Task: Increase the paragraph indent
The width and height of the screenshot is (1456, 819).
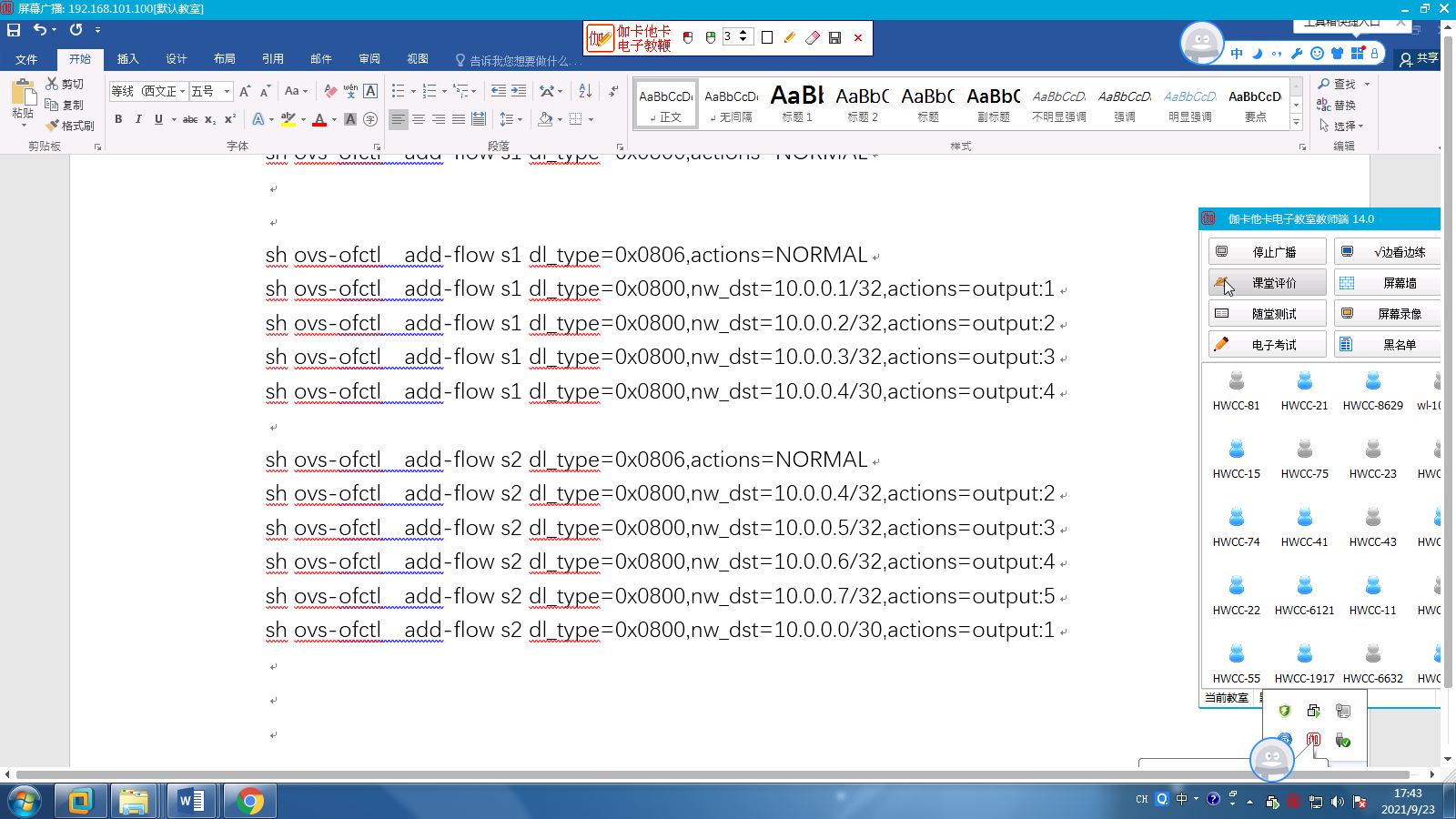Action: point(519,91)
